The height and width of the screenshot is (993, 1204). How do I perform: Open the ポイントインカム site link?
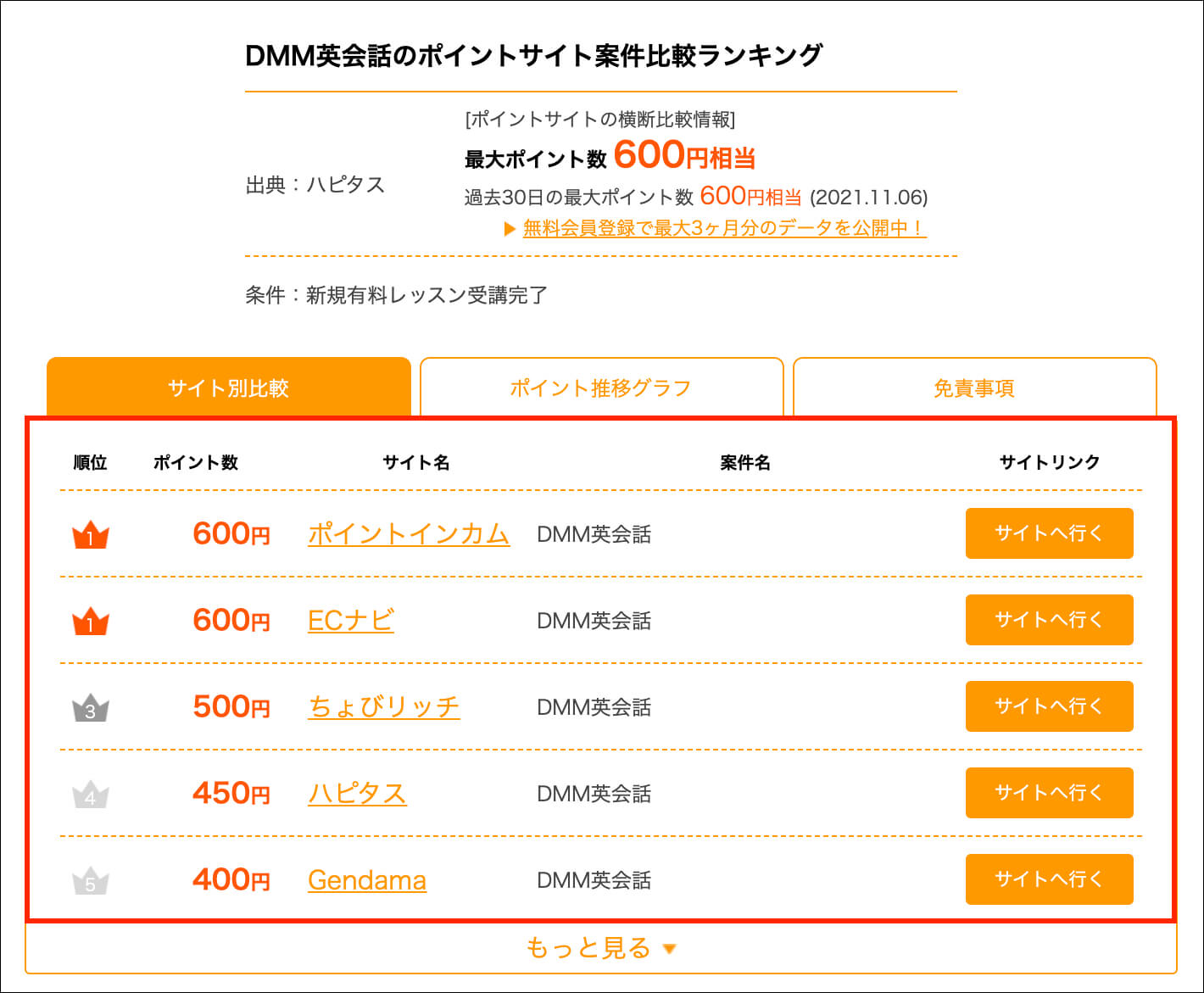coord(409,534)
